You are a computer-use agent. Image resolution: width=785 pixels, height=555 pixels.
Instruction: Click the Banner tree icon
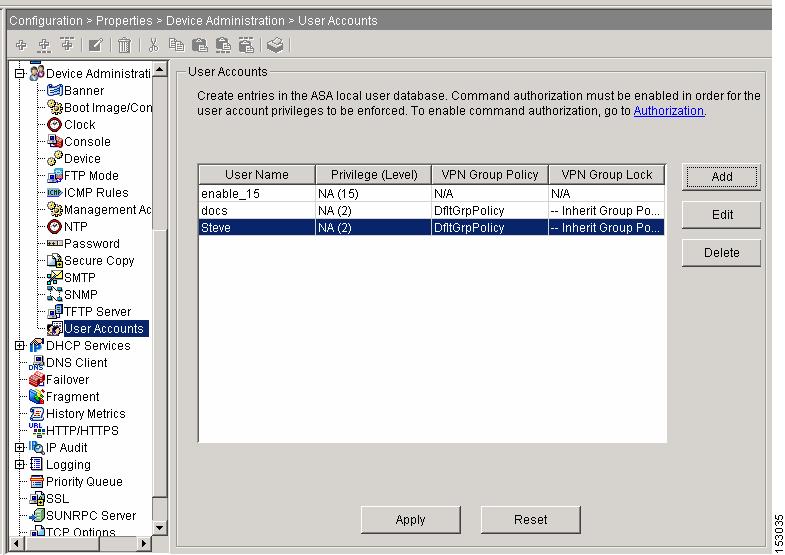pos(55,91)
